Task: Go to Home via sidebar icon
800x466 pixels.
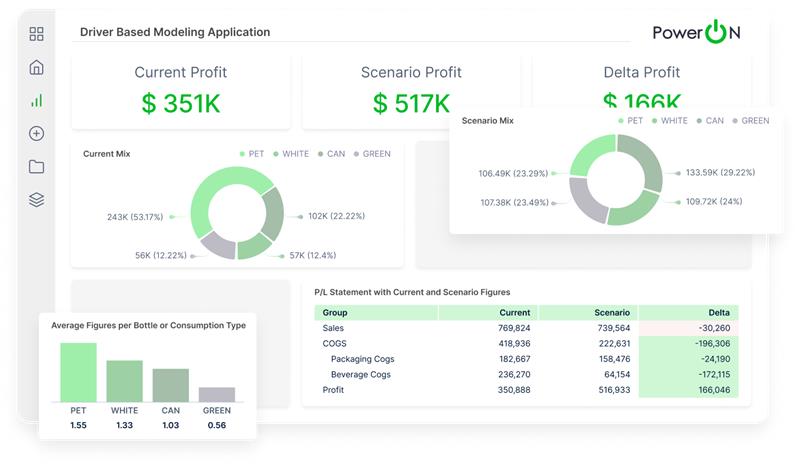Action: tap(37, 67)
